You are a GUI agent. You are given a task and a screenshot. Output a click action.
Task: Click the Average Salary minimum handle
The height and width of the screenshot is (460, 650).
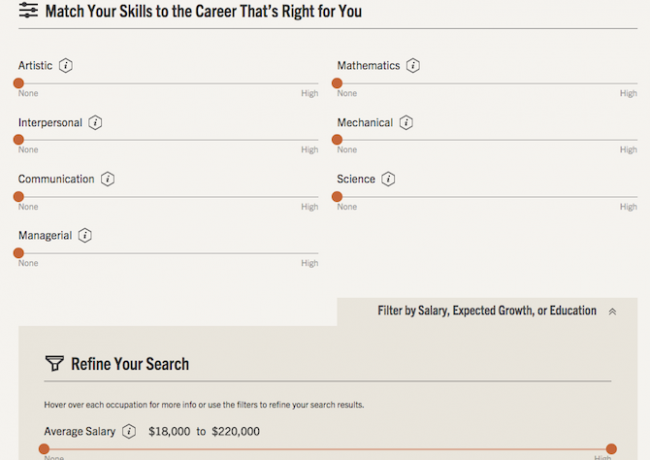point(44,449)
